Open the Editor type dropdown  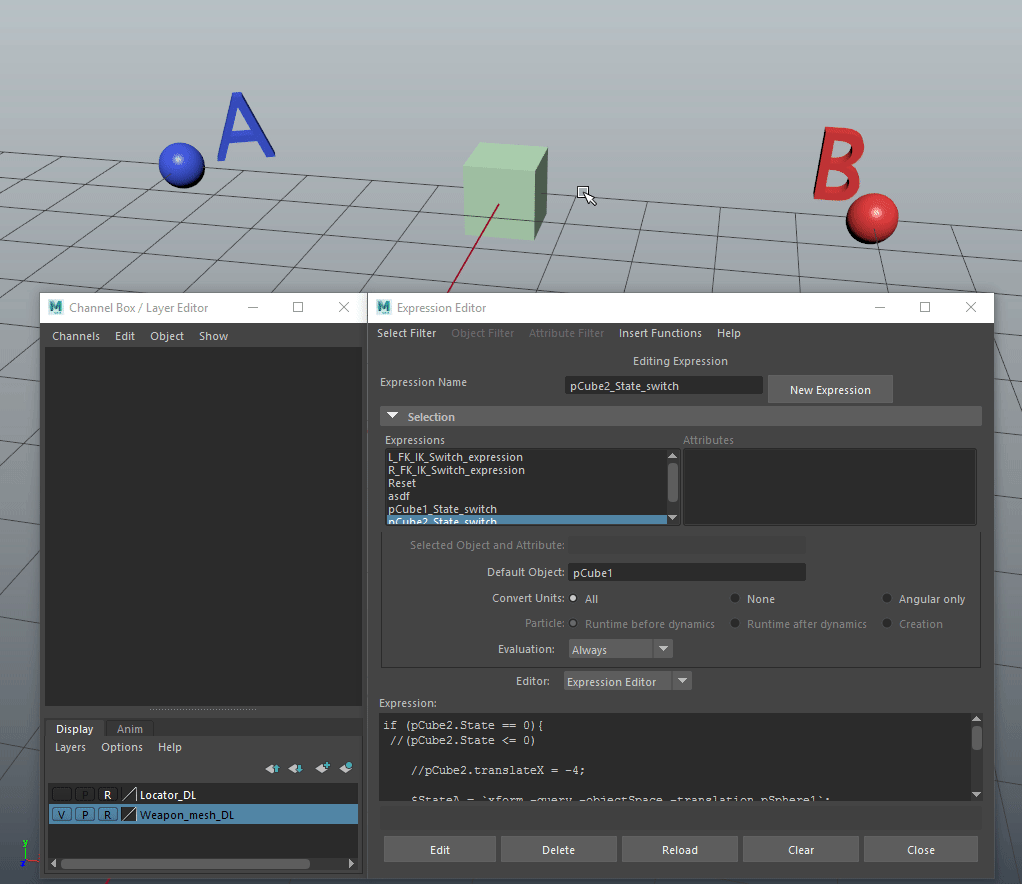coord(682,681)
